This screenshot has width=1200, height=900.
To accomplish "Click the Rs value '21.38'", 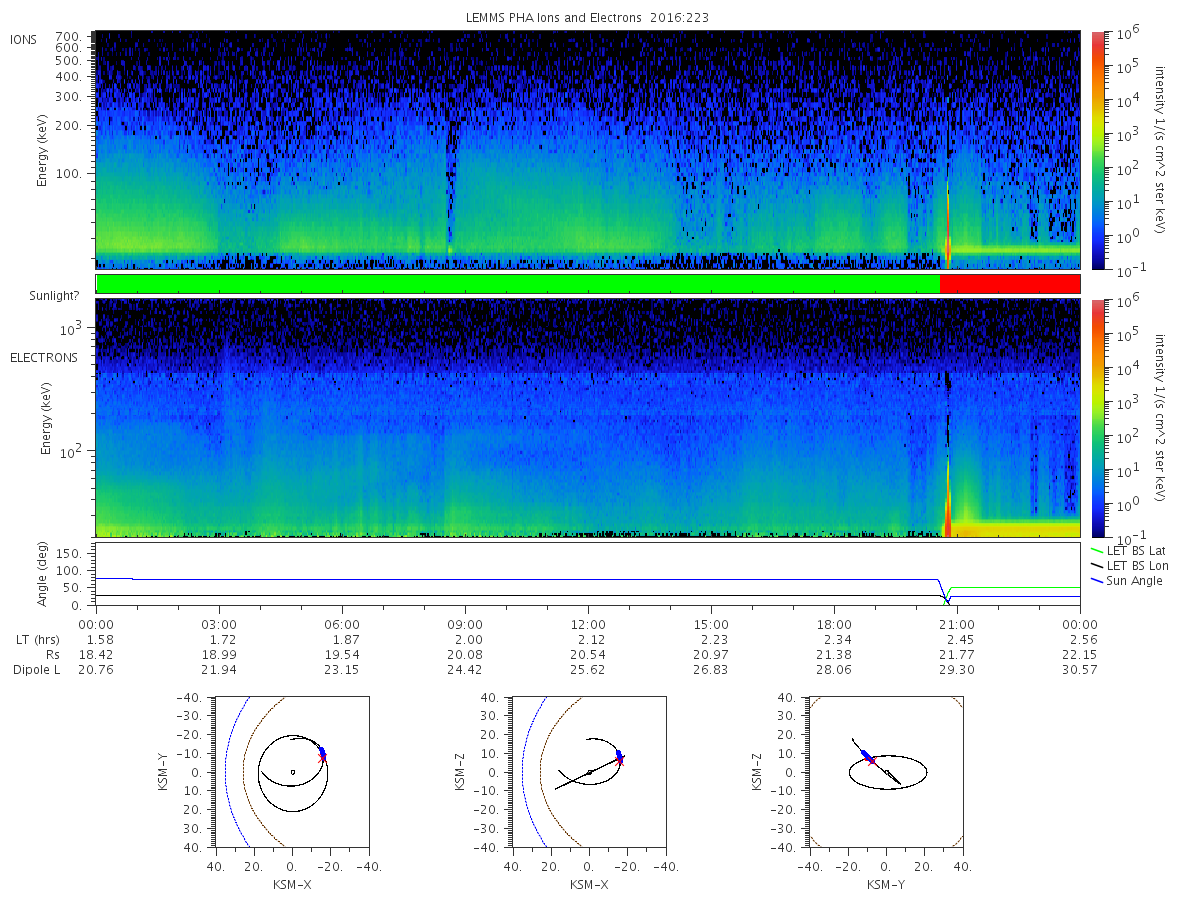I will point(834,654).
